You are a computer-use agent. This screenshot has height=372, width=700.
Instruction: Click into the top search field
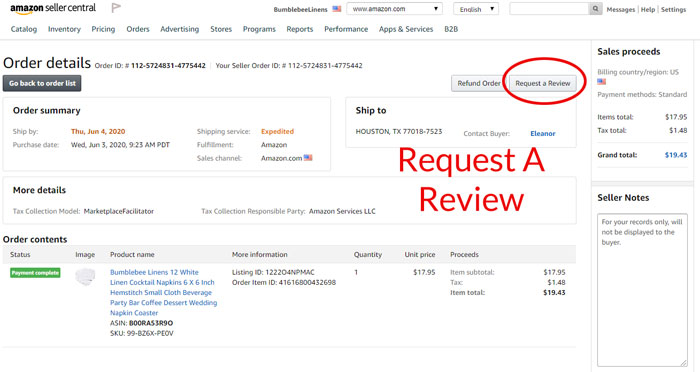[x=550, y=8]
